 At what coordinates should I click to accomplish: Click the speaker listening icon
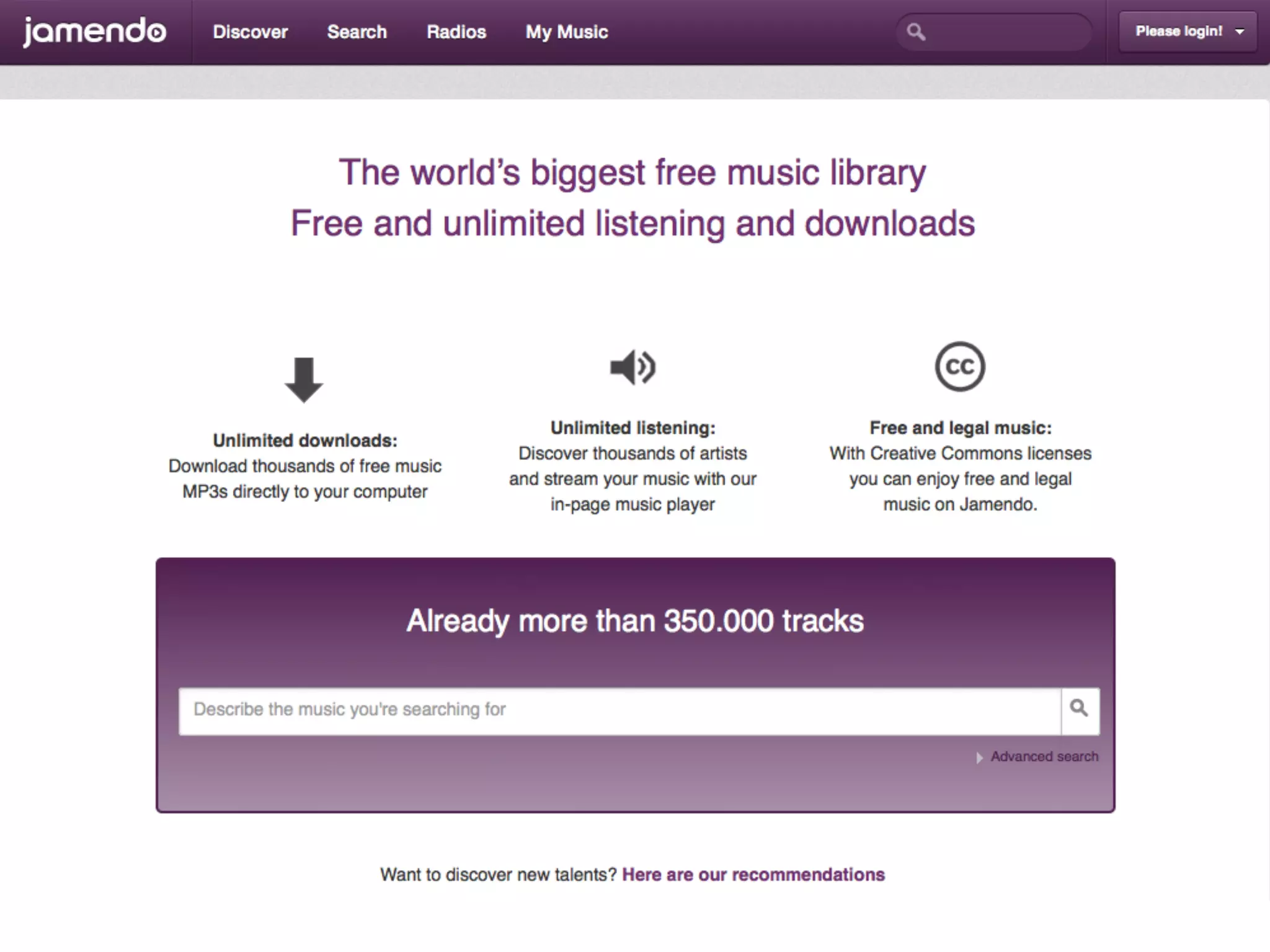coord(633,367)
